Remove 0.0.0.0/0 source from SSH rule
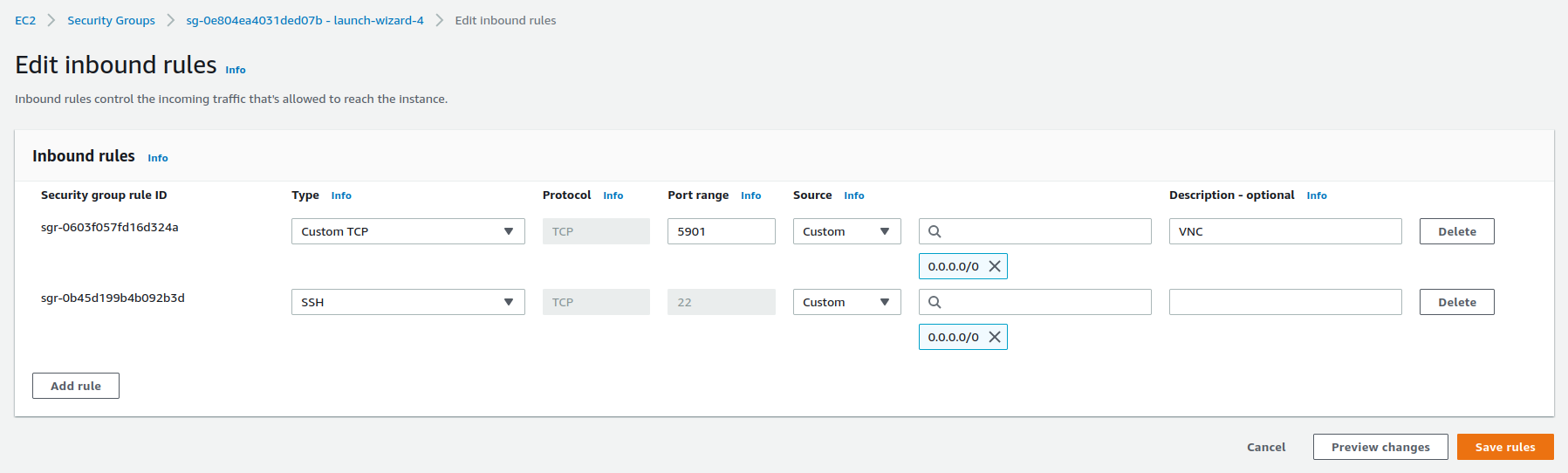The image size is (1568, 473). (994, 337)
